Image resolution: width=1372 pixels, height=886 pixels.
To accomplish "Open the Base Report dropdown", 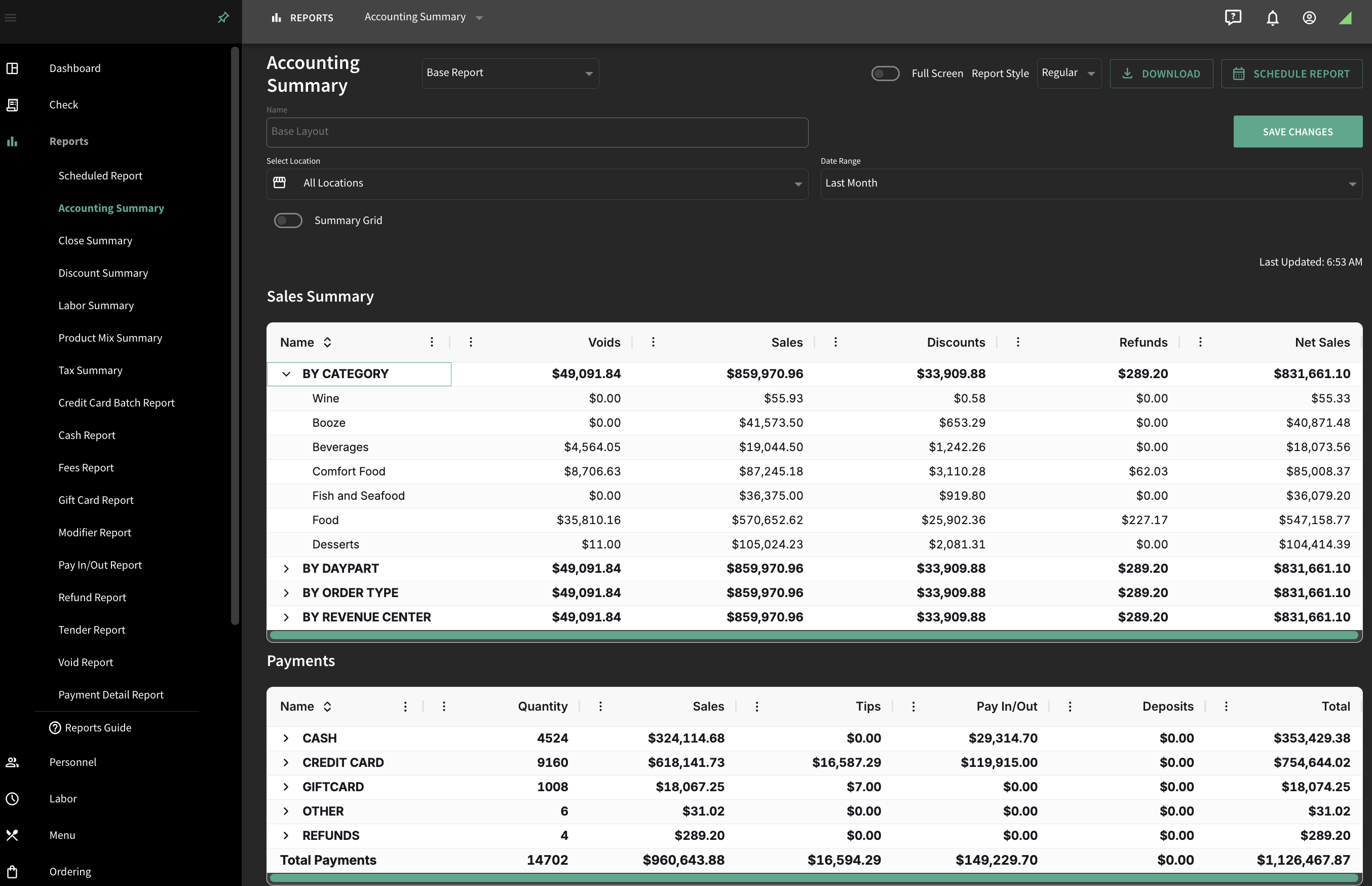I will coord(510,73).
